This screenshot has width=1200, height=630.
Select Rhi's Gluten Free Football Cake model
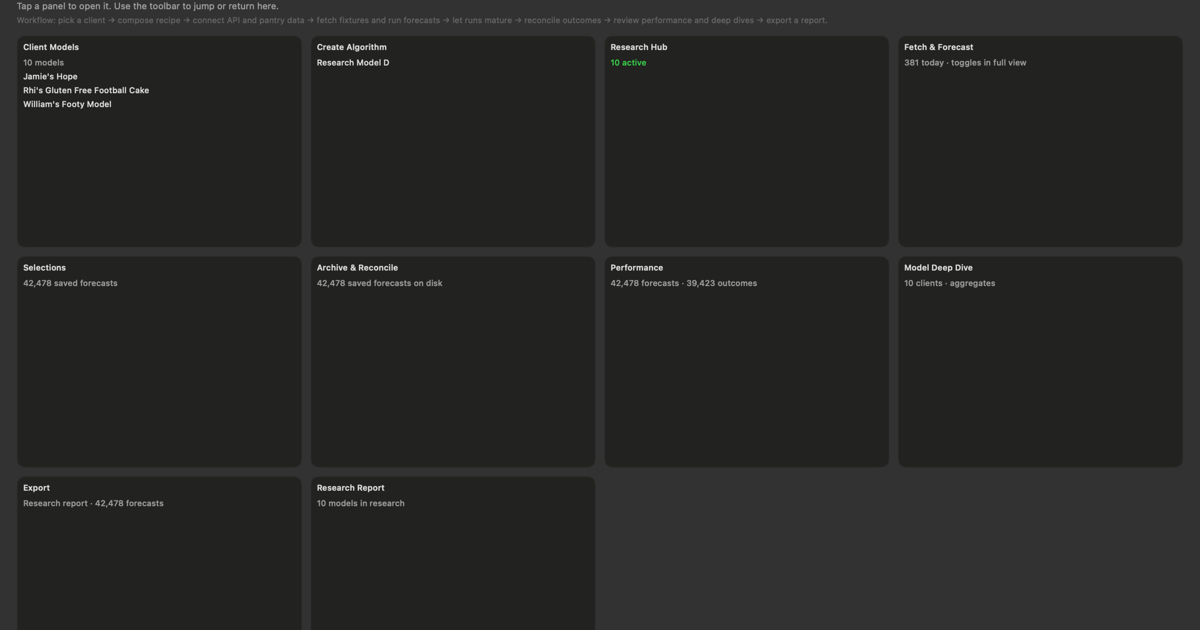tap(86, 90)
